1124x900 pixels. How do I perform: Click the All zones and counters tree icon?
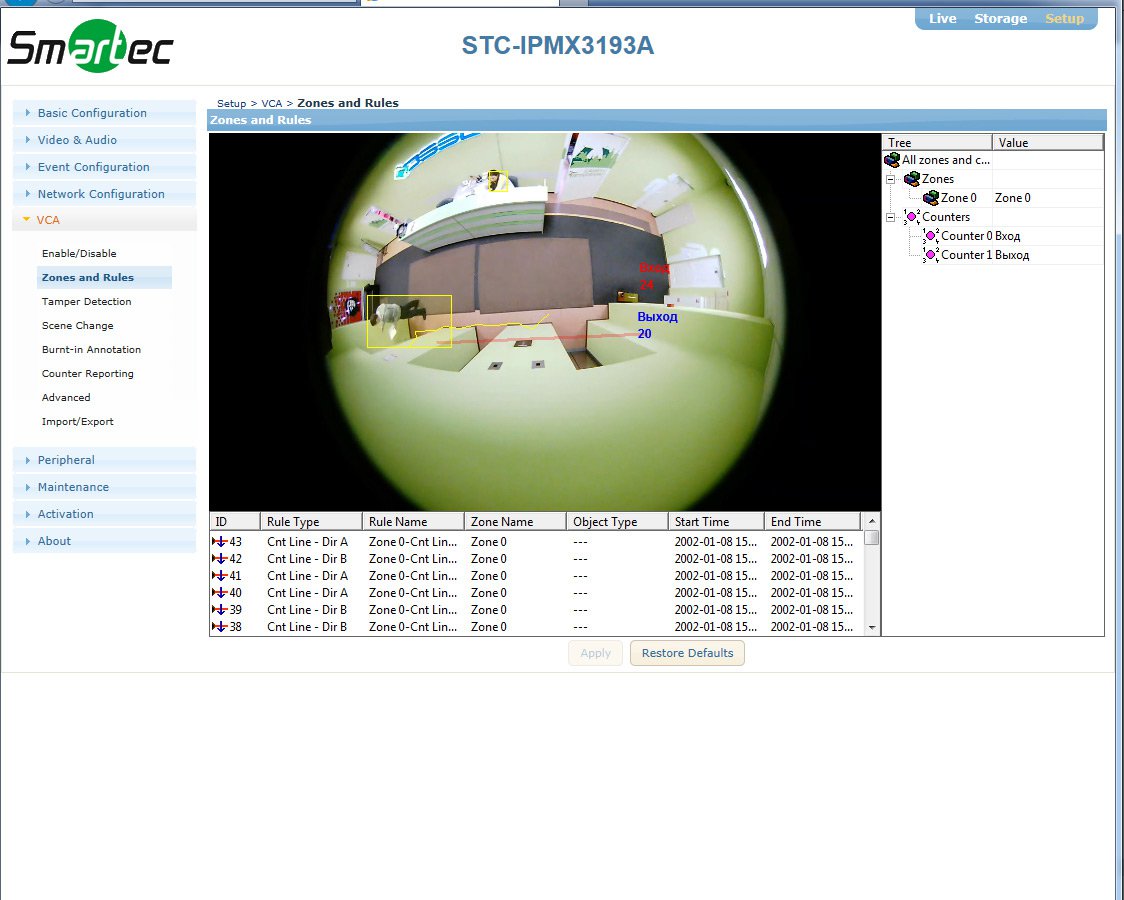coord(892,160)
